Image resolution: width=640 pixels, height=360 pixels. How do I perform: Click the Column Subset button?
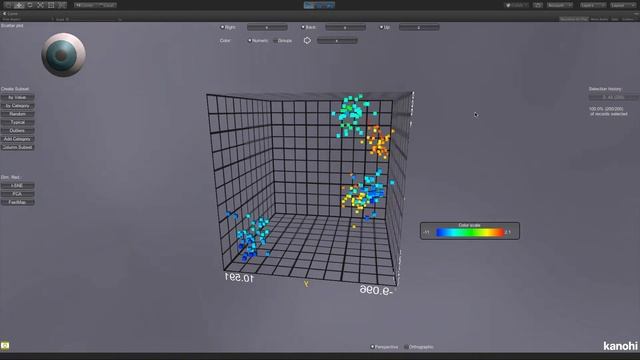[x=18, y=147]
